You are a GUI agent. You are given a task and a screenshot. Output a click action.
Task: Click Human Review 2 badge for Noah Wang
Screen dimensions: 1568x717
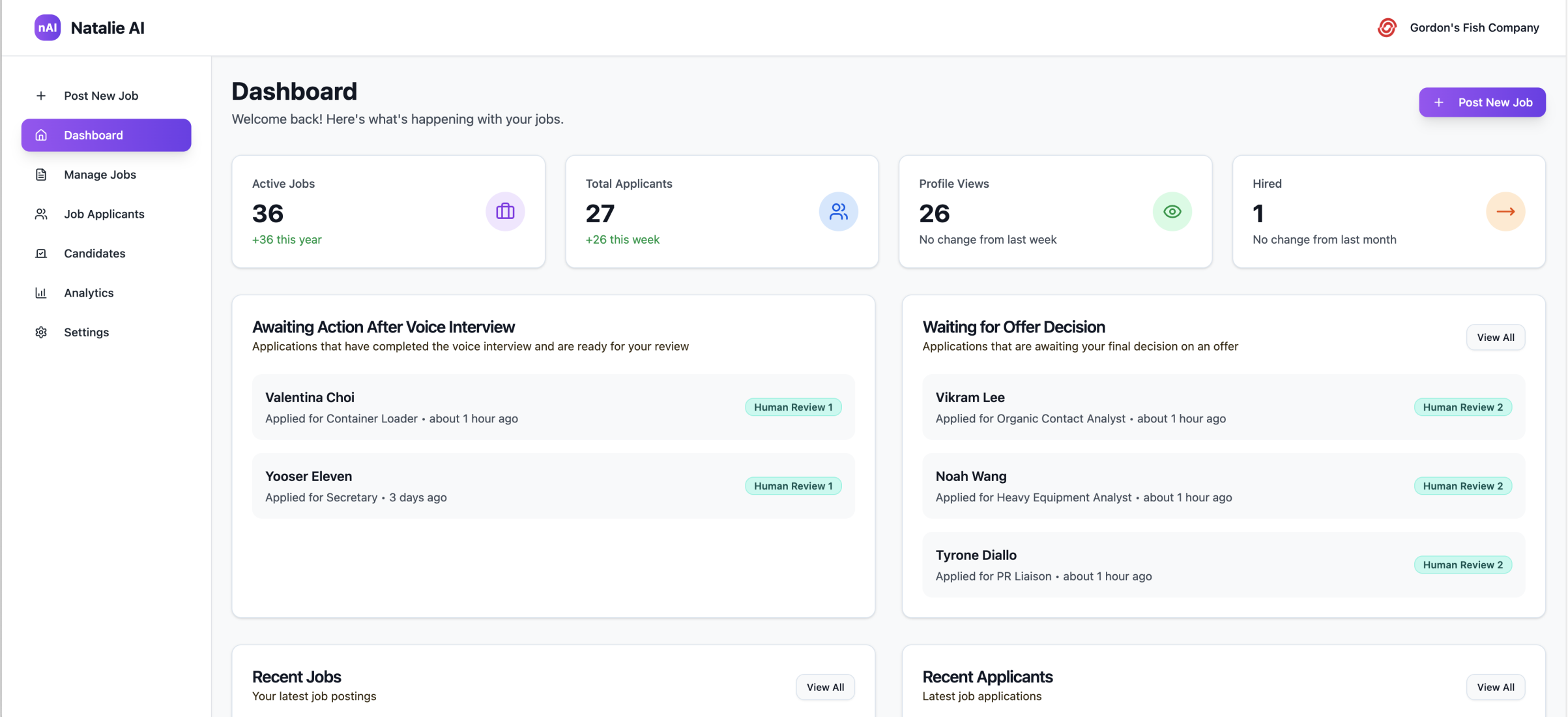tap(1462, 486)
